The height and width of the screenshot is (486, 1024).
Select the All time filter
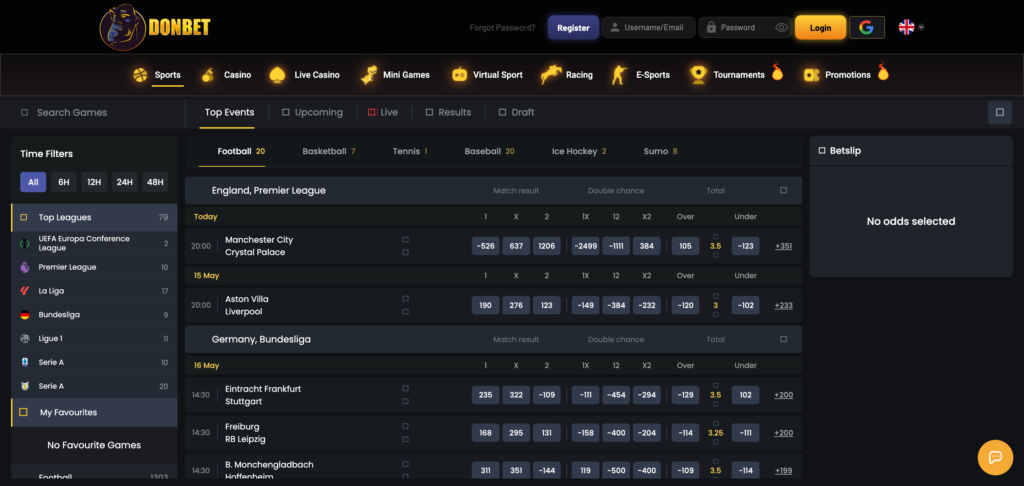pos(33,182)
